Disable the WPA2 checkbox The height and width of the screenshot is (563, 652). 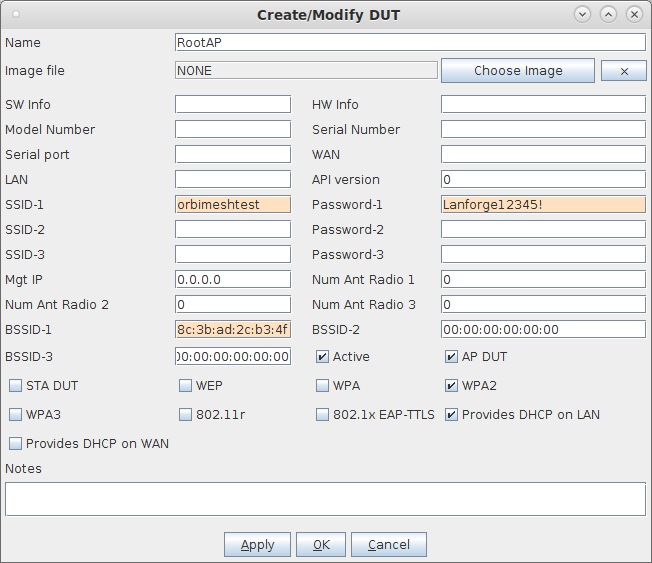tap(452, 386)
